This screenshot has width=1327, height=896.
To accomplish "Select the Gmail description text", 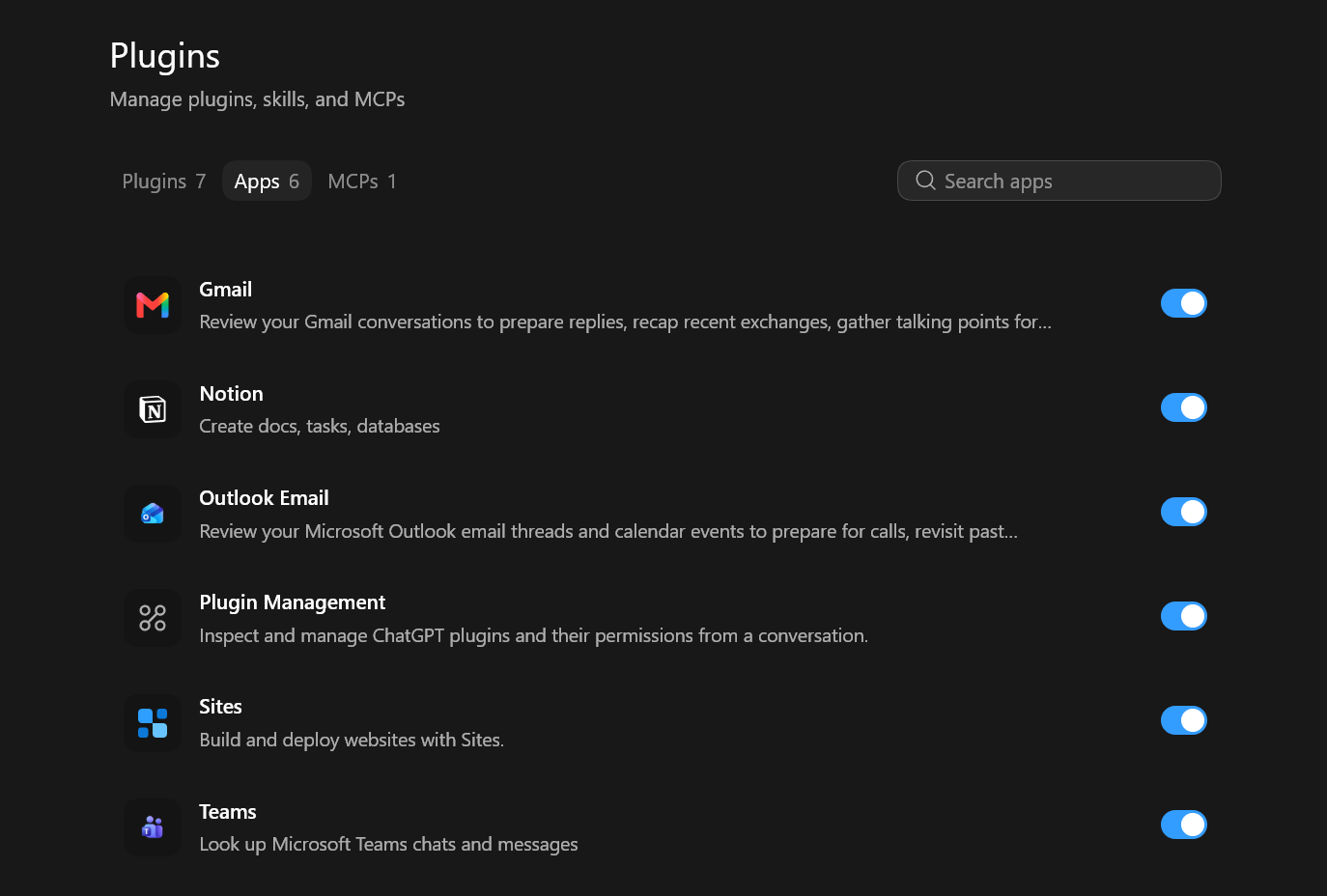I will (x=626, y=322).
